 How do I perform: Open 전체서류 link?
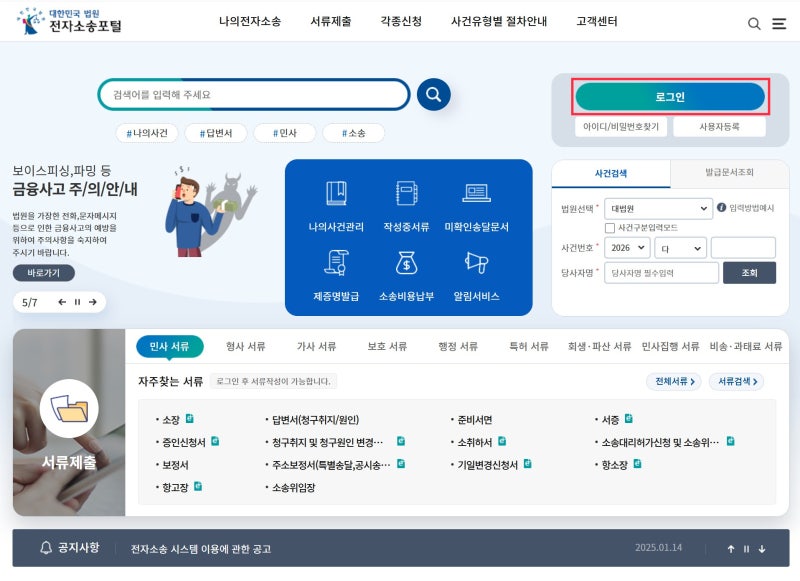click(674, 381)
